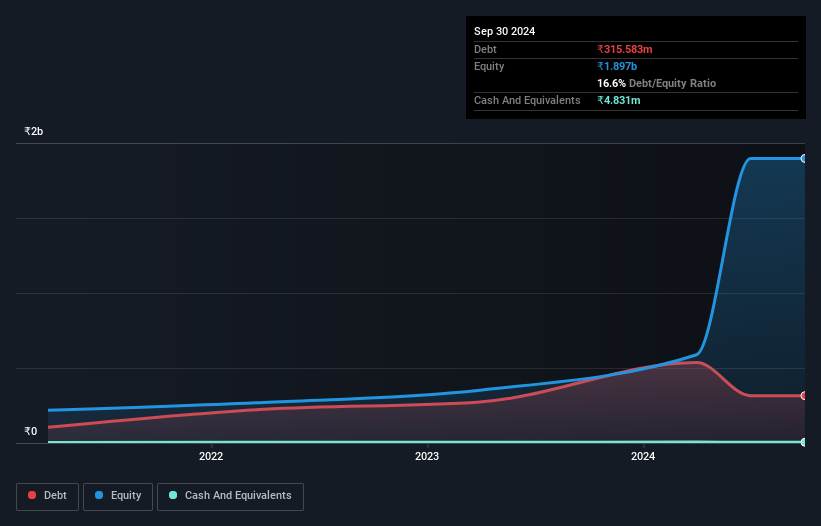The image size is (821, 526).
Task: Click the Cash And Equivalents tooltip label
Action: coord(527,100)
